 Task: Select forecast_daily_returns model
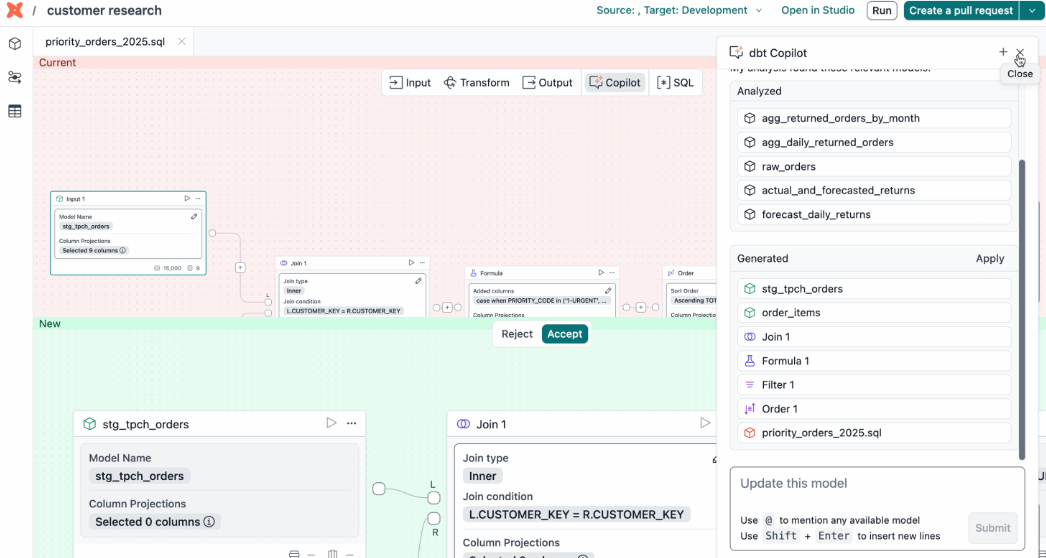pyautogui.click(x=874, y=214)
